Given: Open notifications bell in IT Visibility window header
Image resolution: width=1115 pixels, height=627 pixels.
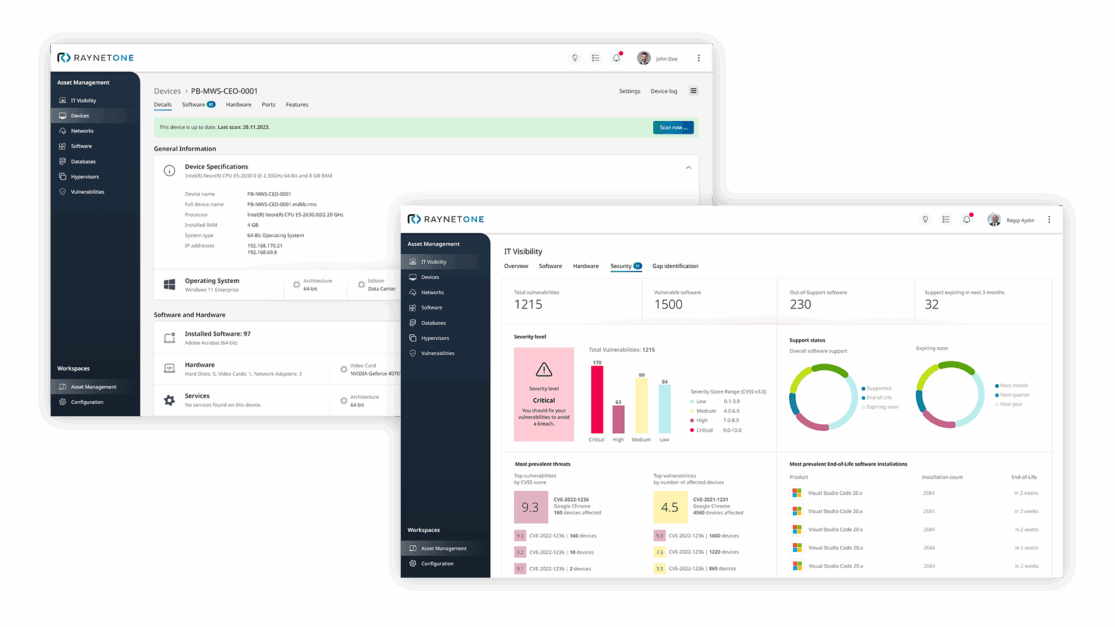Looking at the screenshot, I should click(967, 219).
